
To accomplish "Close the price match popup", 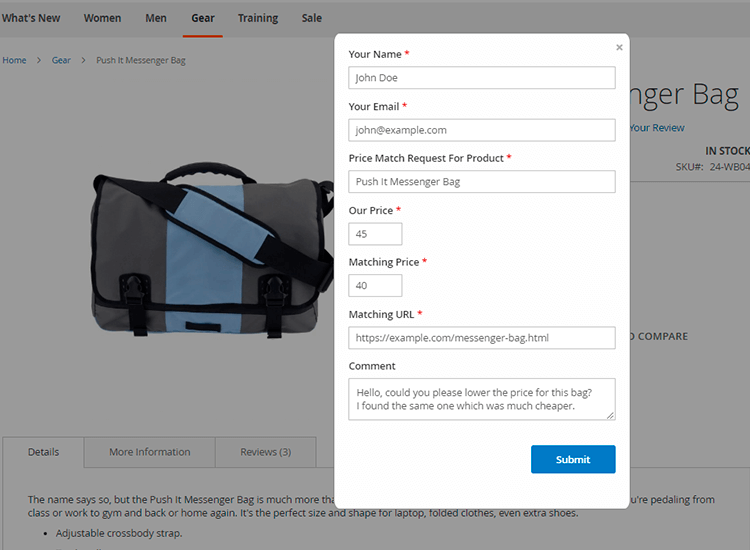I will [619, 47].
